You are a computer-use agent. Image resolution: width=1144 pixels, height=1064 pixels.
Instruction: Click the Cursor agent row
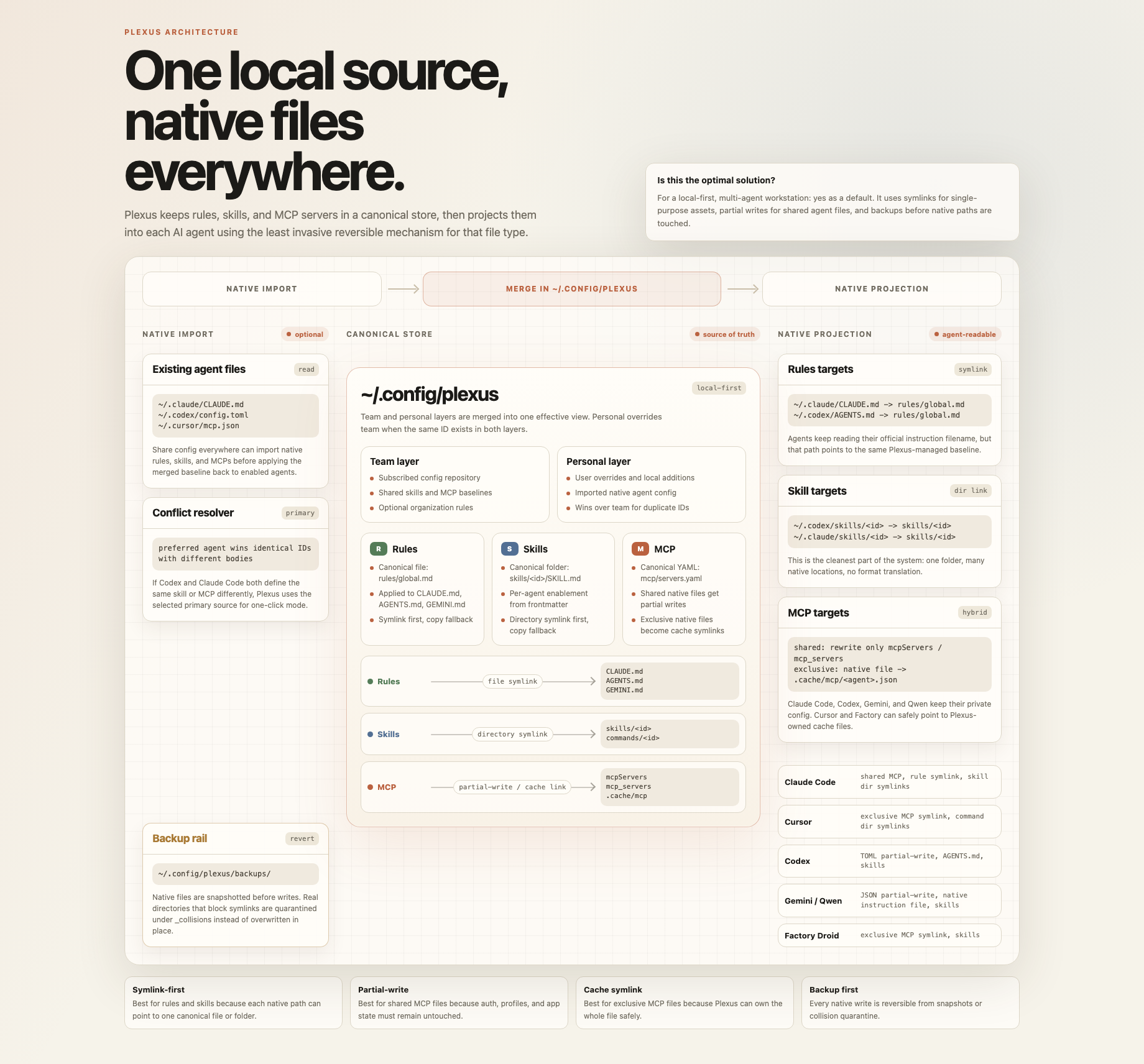point(889,822)
